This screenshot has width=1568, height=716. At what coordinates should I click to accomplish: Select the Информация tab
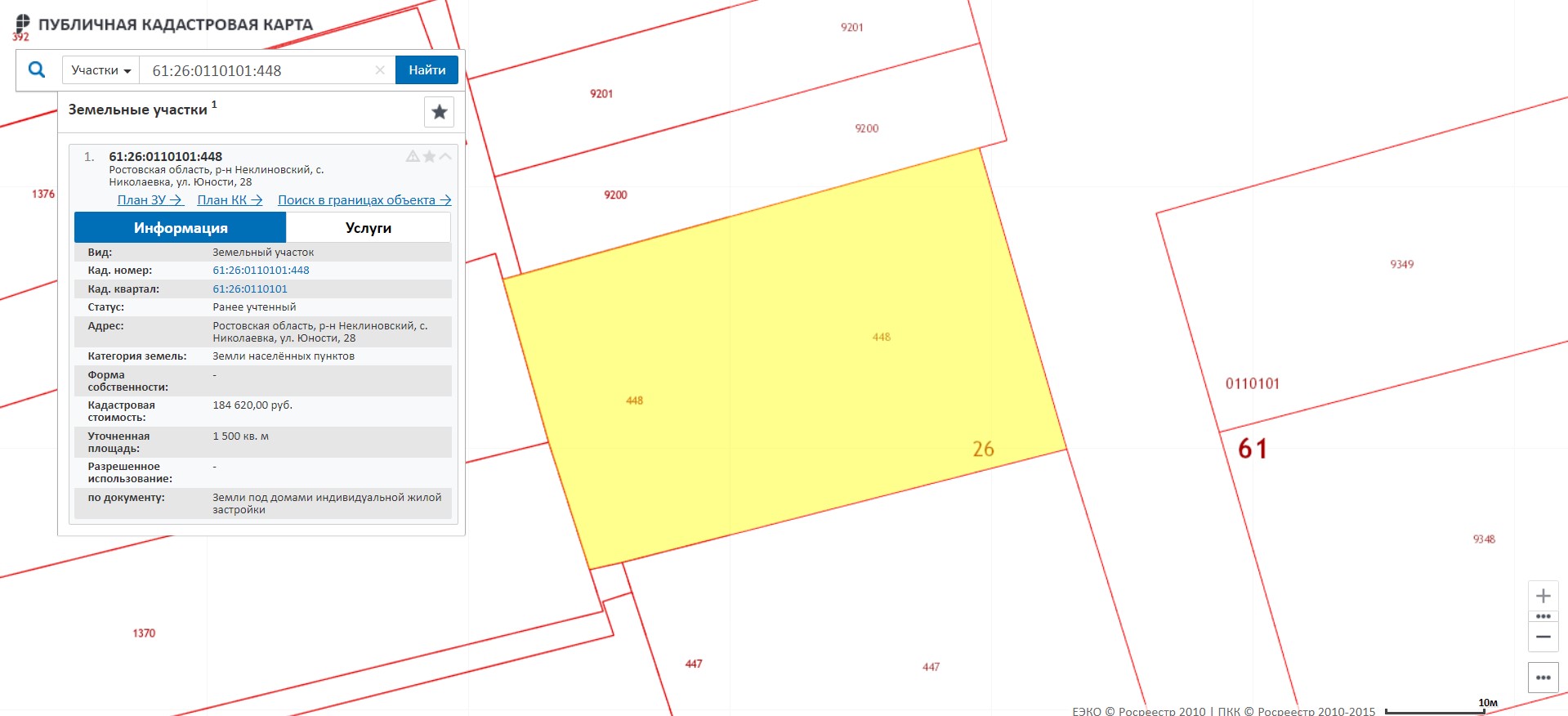pos(181,228)
